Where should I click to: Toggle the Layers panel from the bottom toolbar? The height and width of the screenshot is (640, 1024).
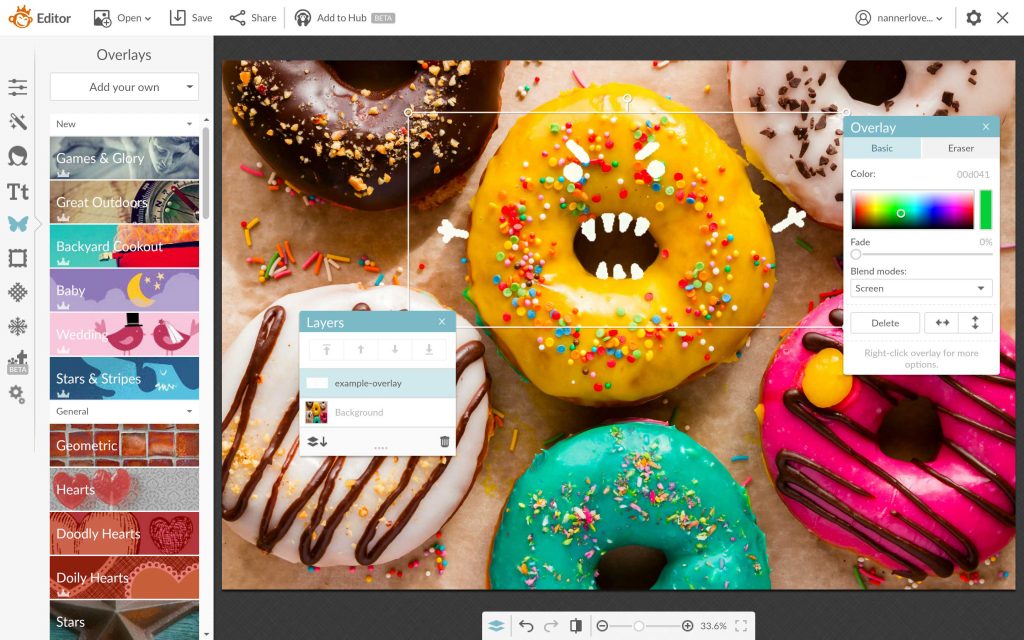(x=497, y=625)
